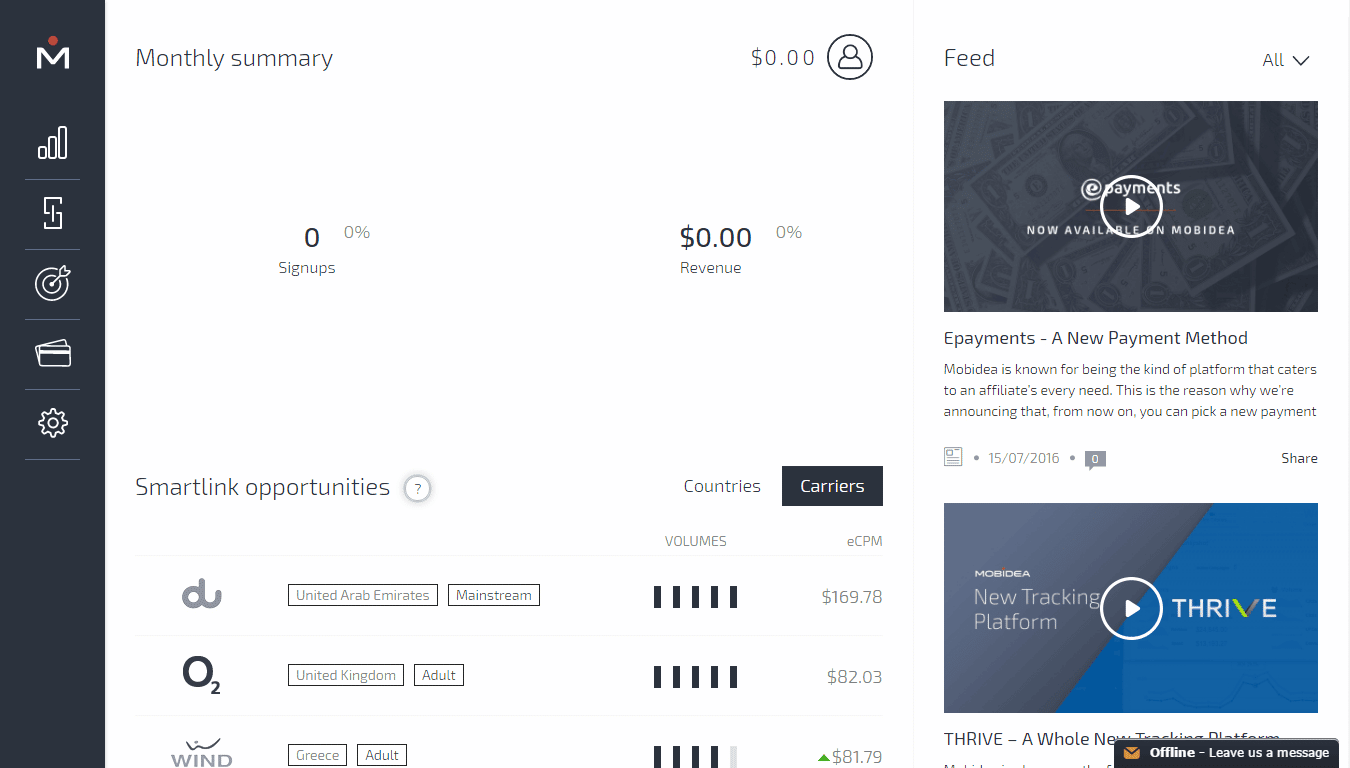
Task: Open the settings gear icon
Action: pyautogui.click(x=53, y=423)
